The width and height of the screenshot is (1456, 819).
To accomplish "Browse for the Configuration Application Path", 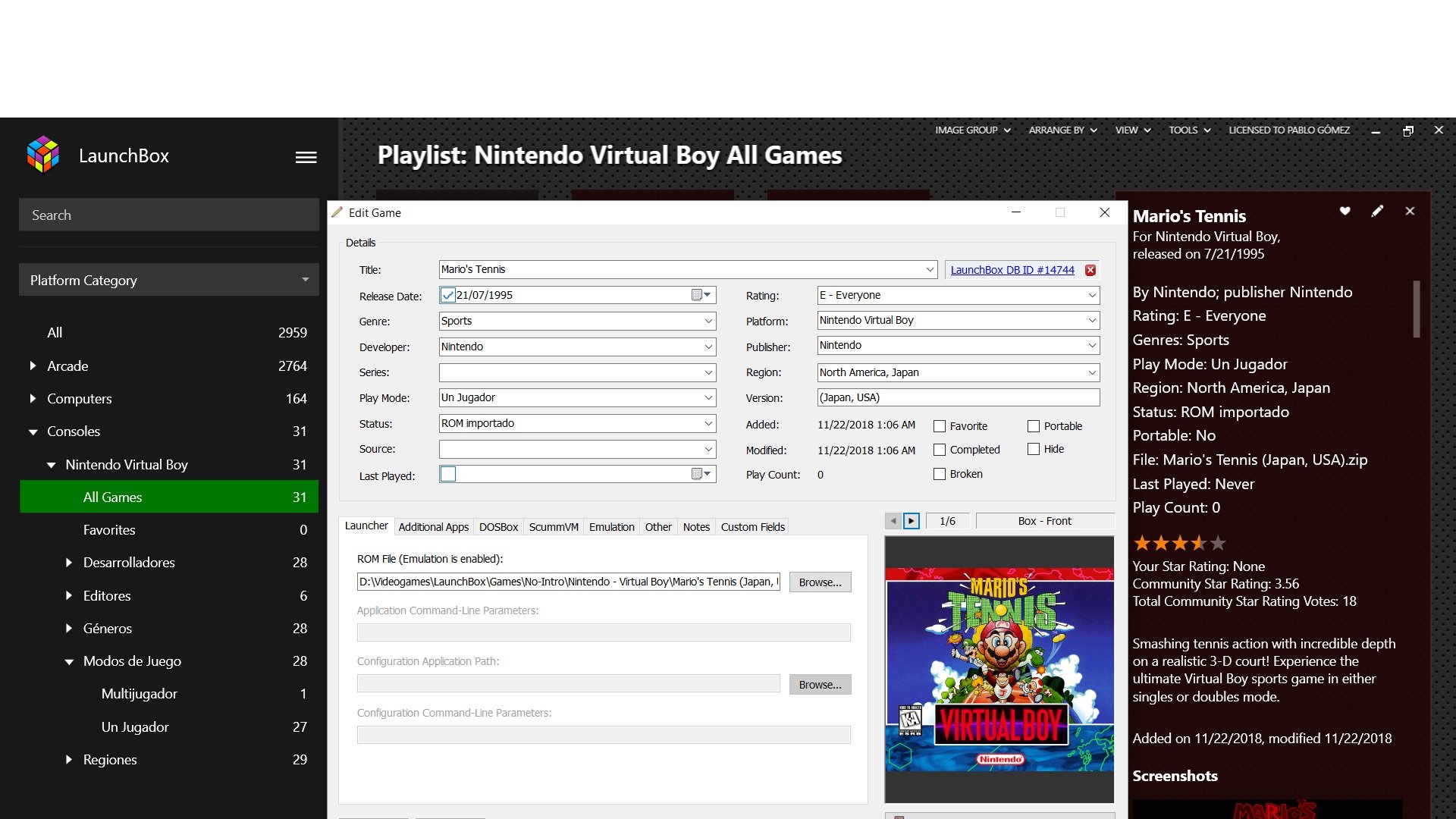I will [x=820, y=685].
